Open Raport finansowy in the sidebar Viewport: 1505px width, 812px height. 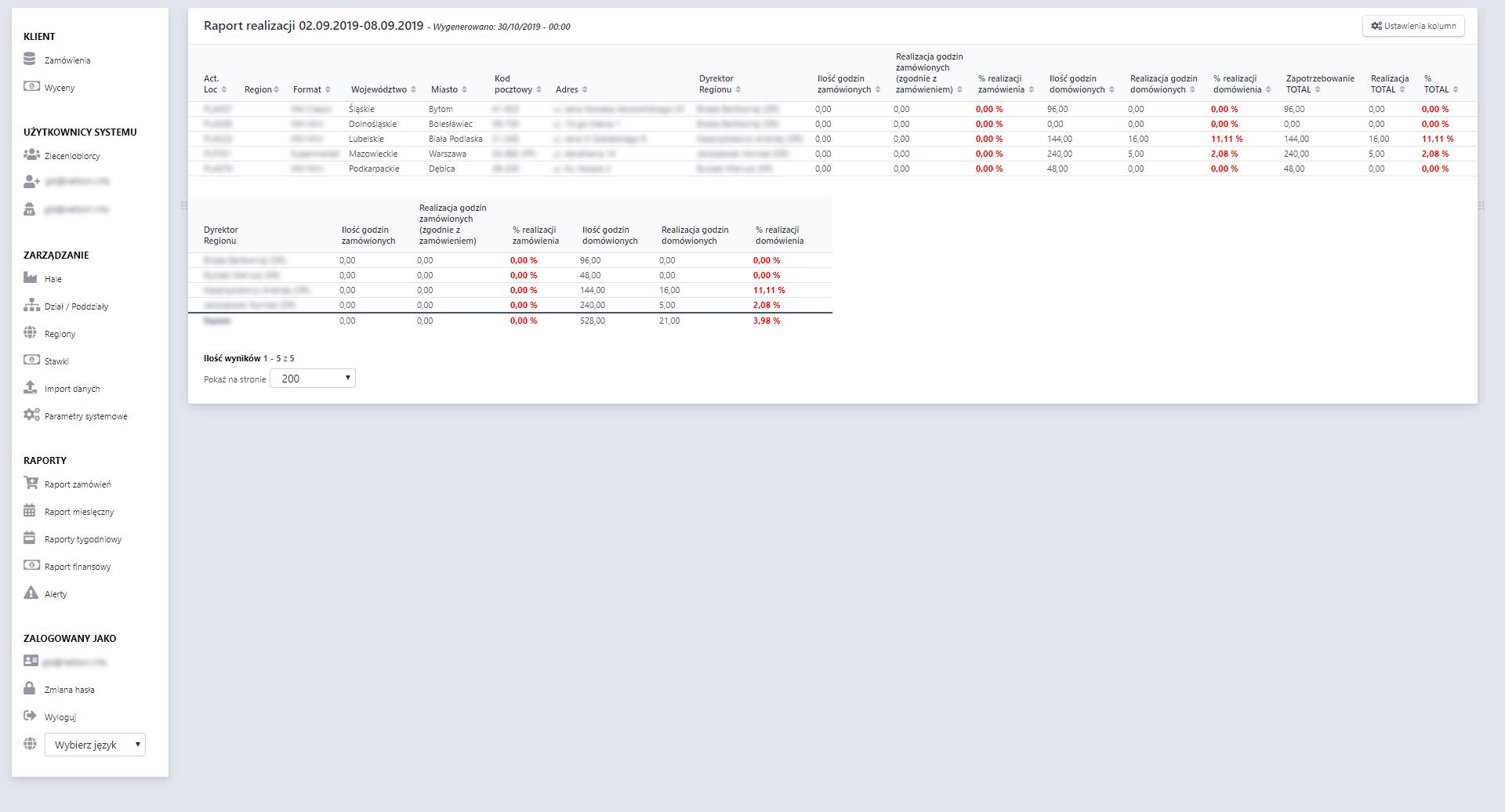click(78, 567)
